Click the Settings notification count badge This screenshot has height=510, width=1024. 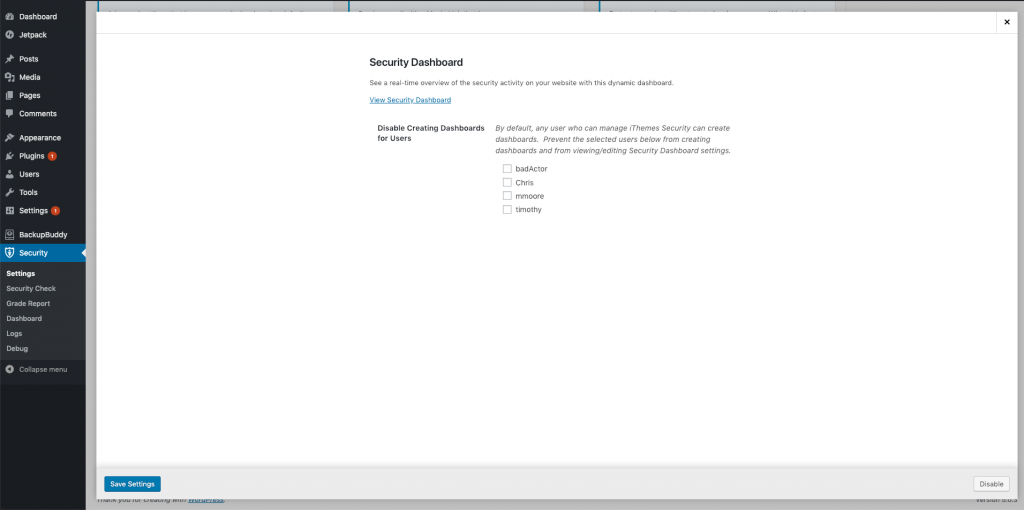(56, 211)
